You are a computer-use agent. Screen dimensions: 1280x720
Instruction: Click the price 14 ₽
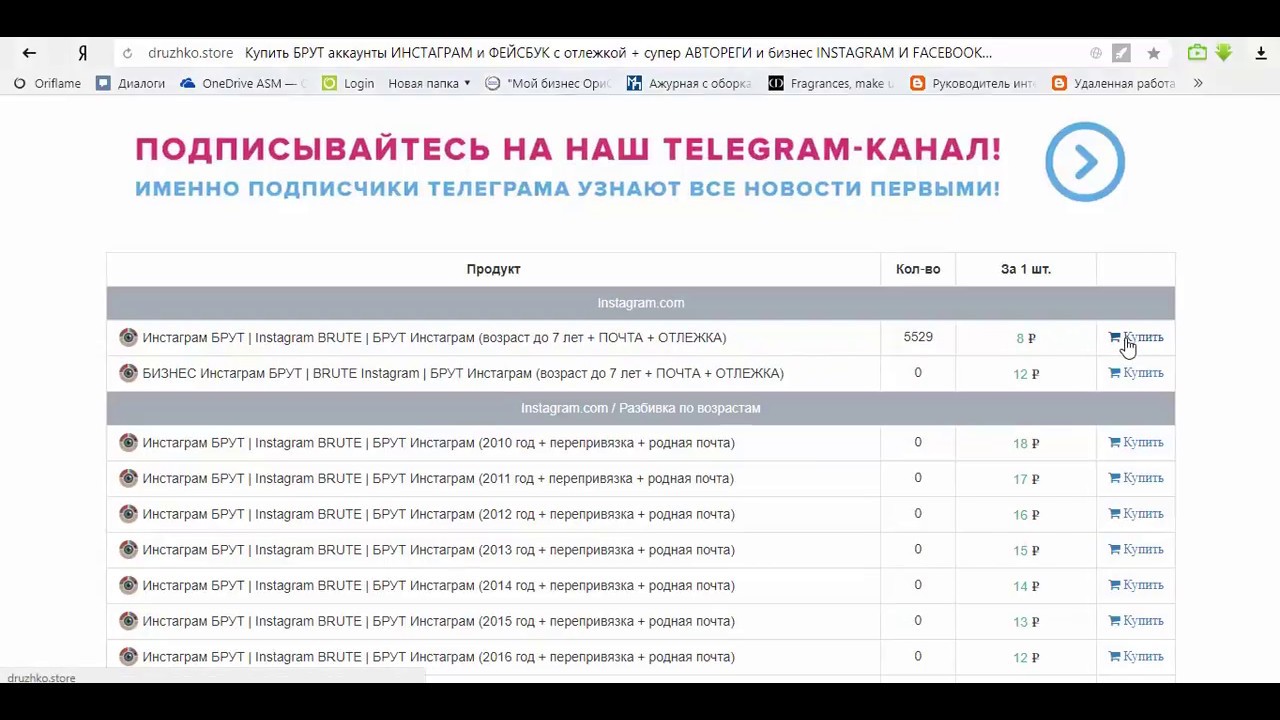(1026, 586)
